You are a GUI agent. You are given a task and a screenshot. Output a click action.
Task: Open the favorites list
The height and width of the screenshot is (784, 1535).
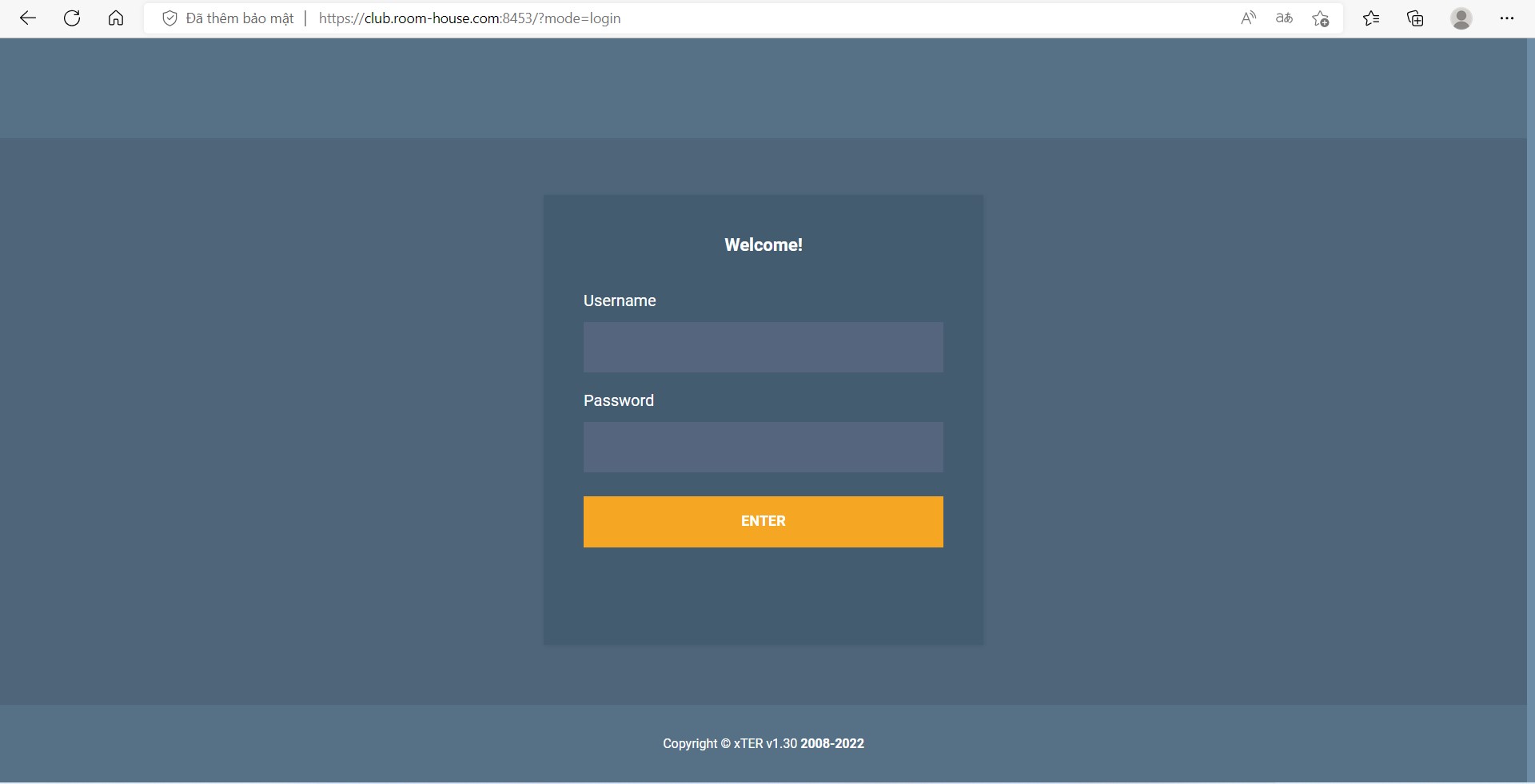pyautogui.click(x=1371, y=18)
